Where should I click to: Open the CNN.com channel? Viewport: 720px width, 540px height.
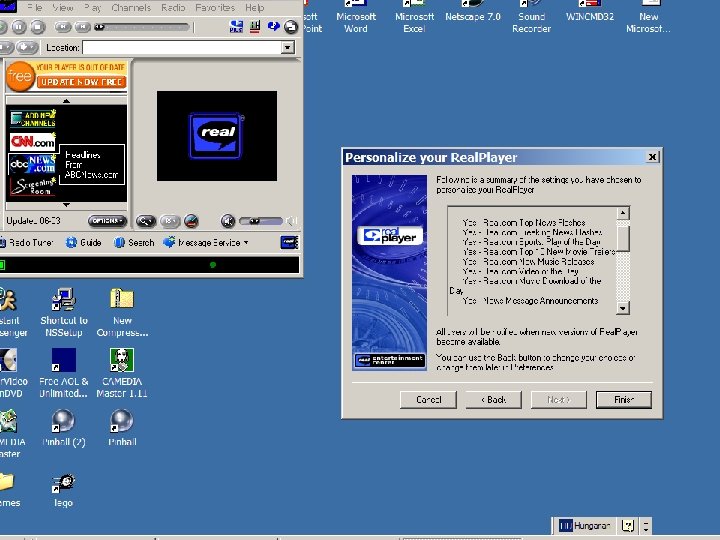tap(33, 142)
